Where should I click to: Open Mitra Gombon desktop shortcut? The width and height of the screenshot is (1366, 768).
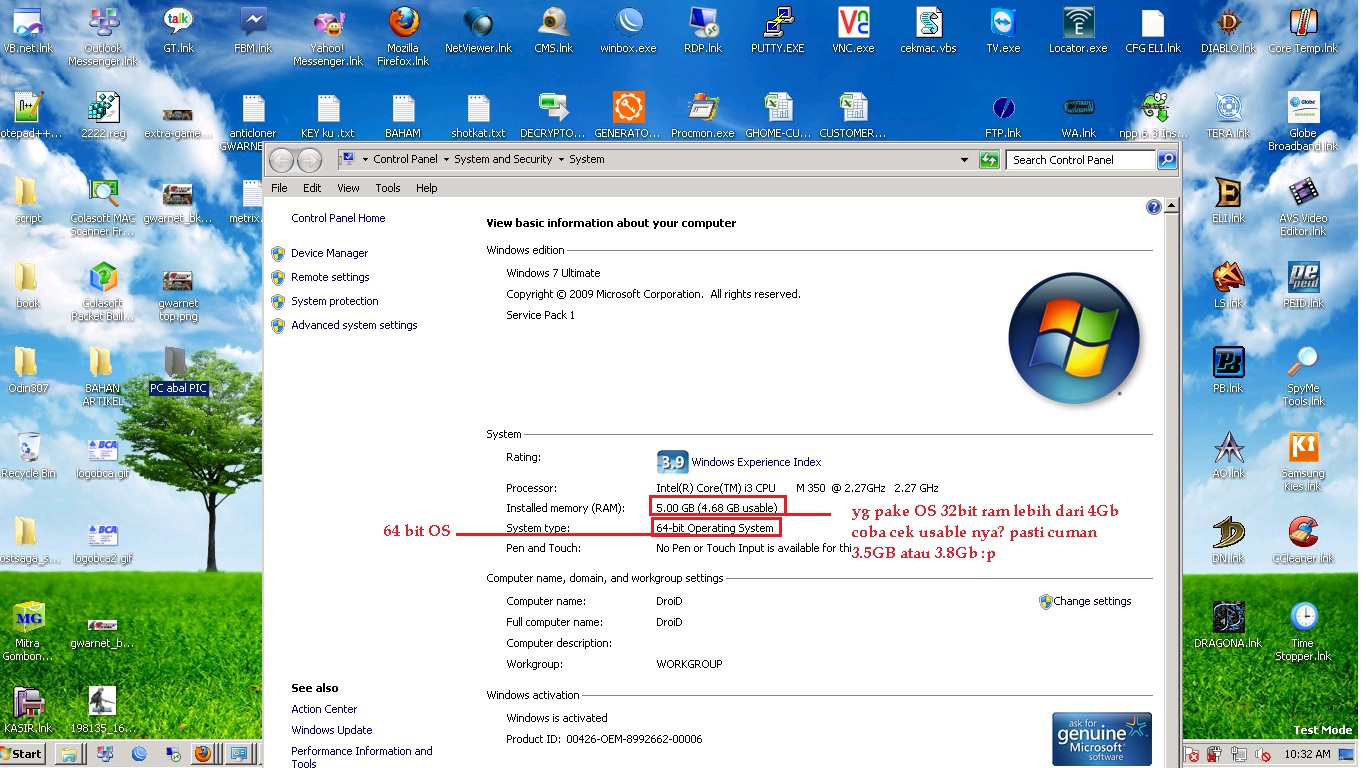28,632
